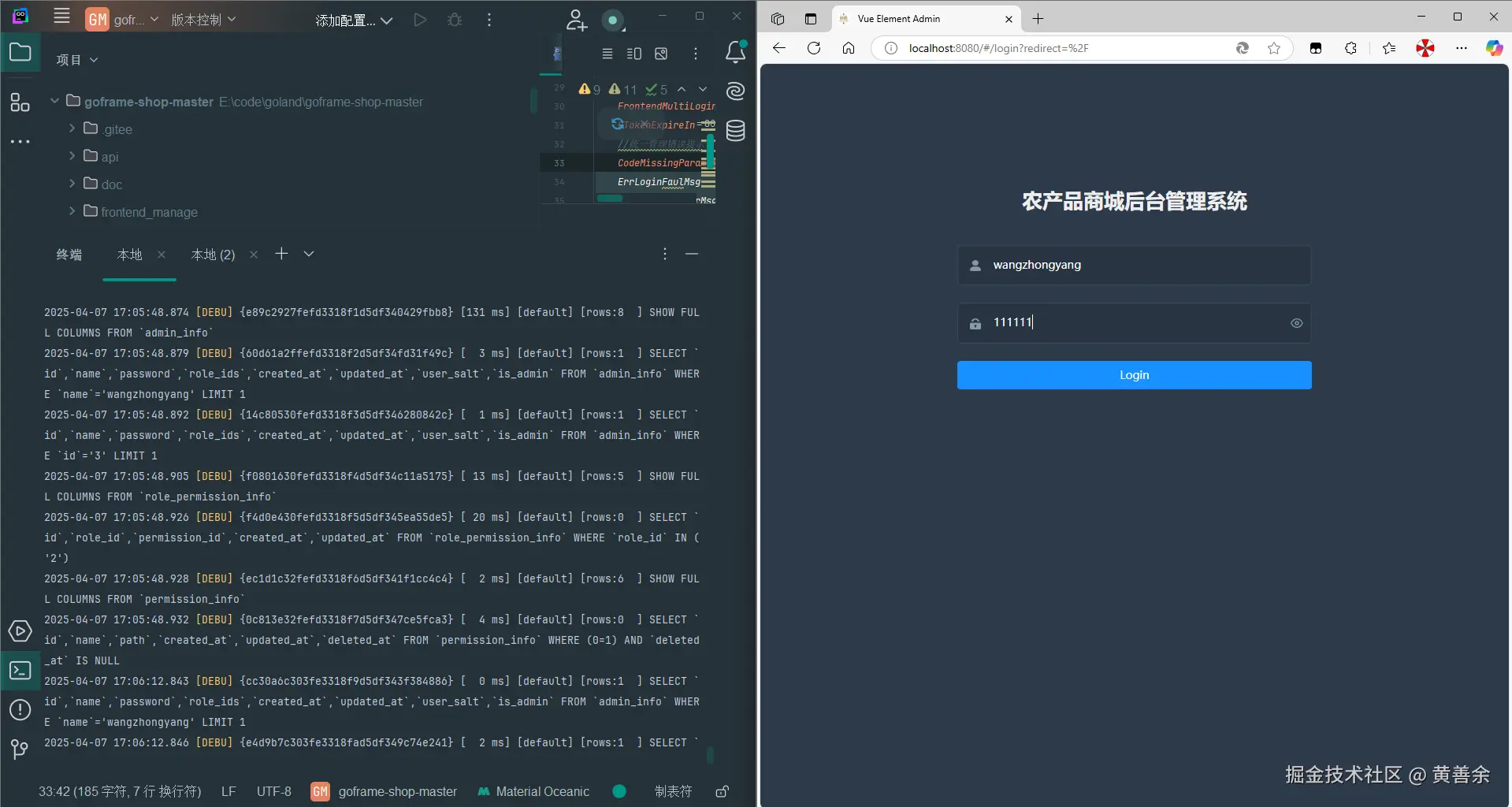Toggle file read-only lock in status bar
This screenshot has height=807, width=1512.
point(722,791)
